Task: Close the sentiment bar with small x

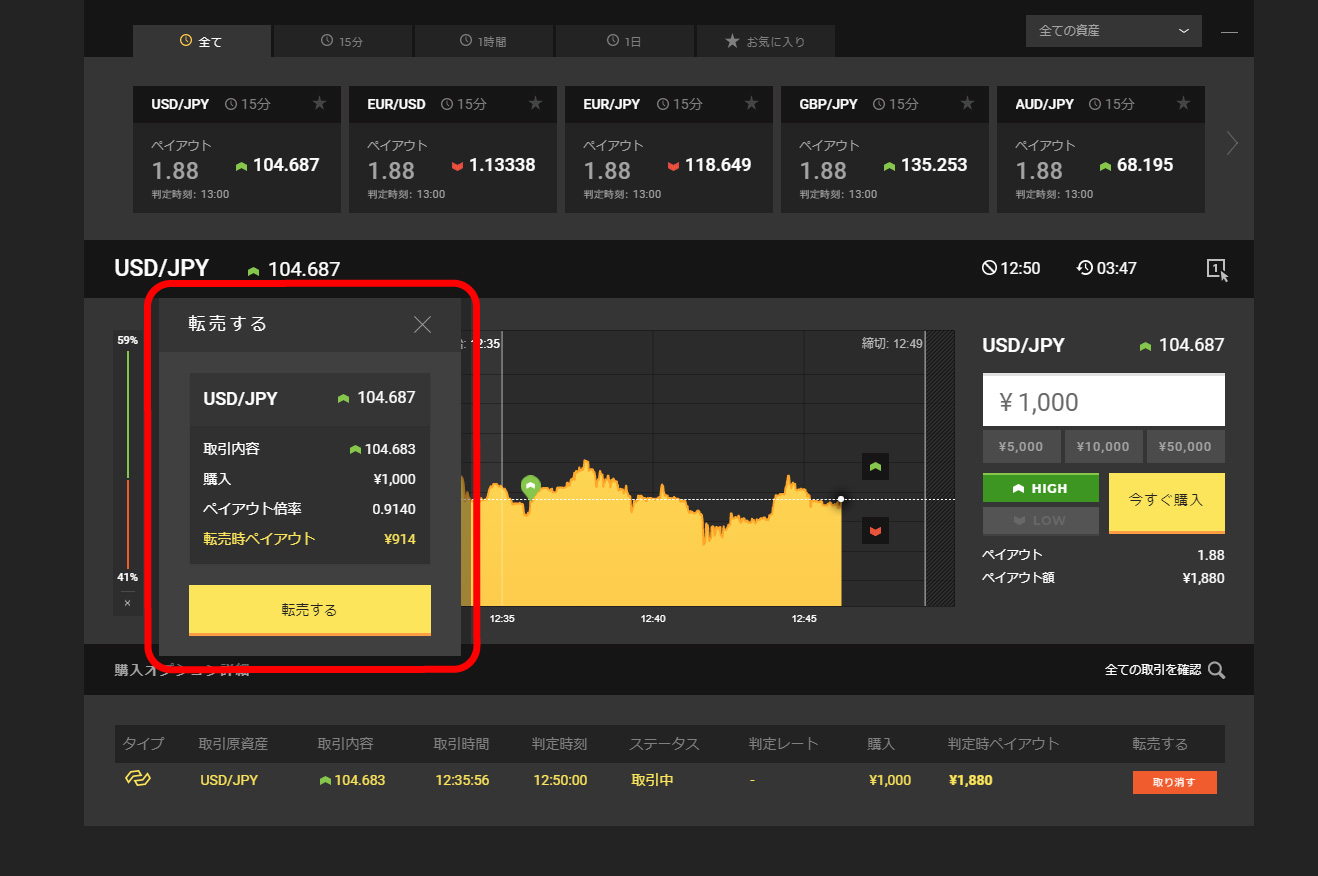Action: coord(127,603)
